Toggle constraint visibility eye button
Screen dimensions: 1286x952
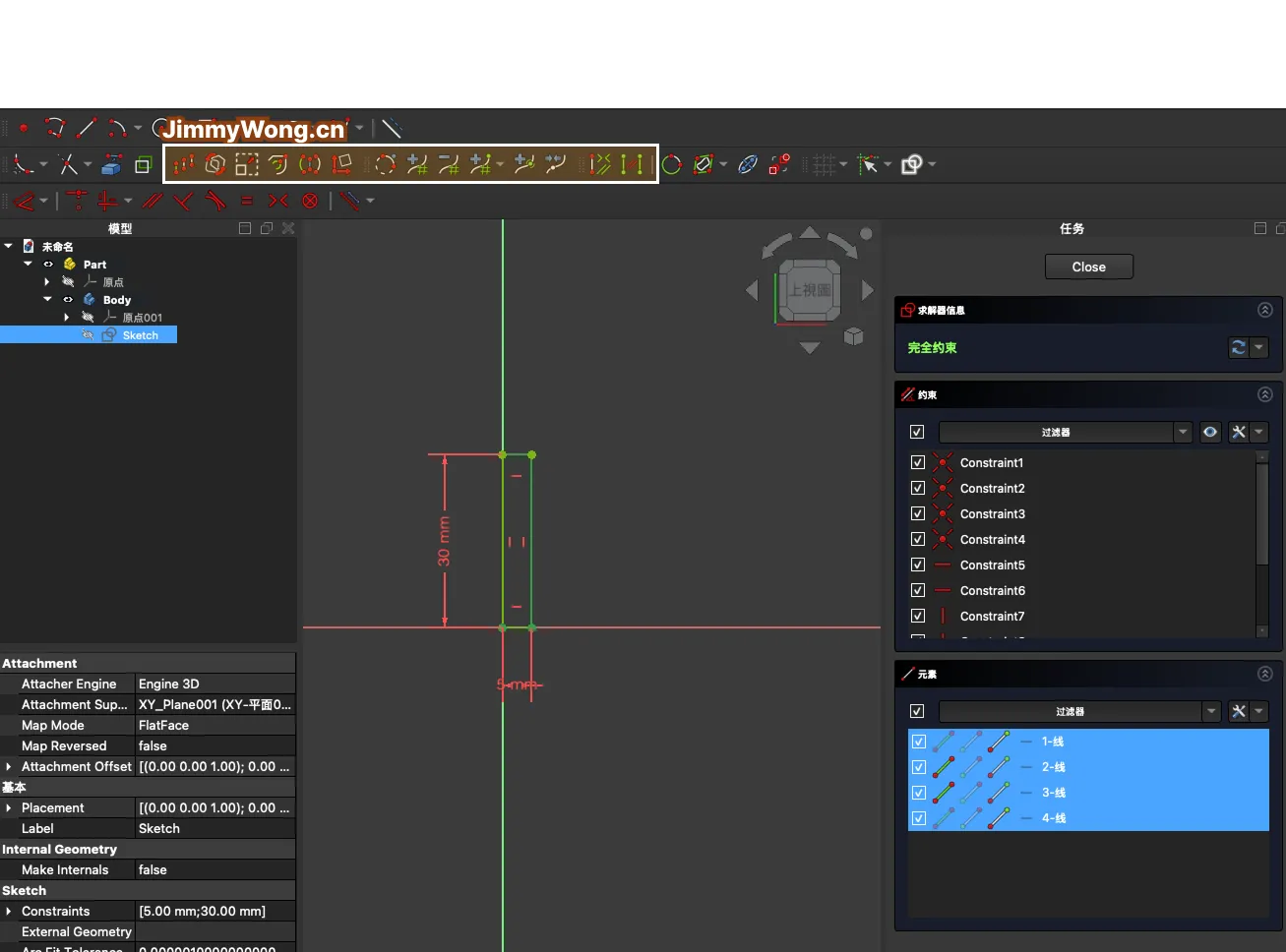pyautogui.click(x=1210, y=432)
